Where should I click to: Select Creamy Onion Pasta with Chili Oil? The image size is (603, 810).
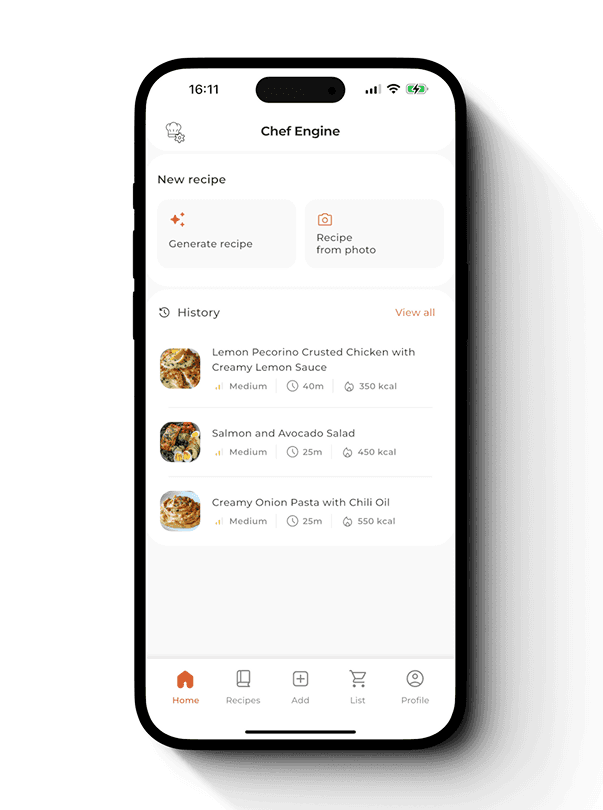click(301, 502)
